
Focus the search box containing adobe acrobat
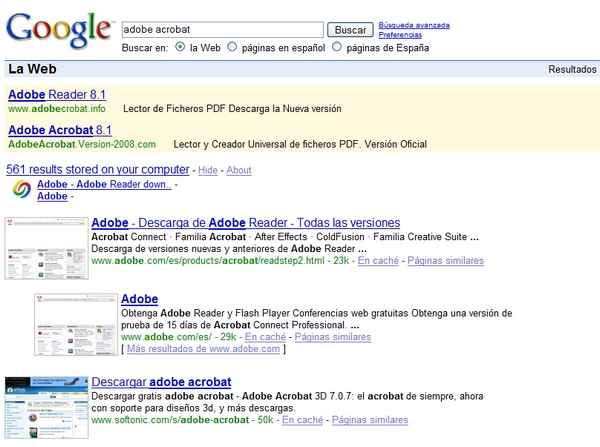pyautogui.click(x=222, y=29)
